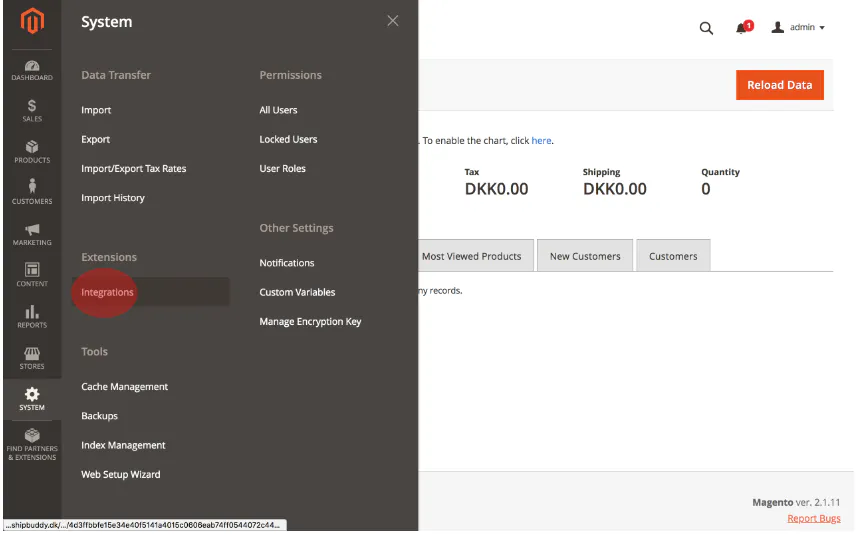Open Backups under Tools
Viewport: 856px width, 534px height.
pos(99,416)
